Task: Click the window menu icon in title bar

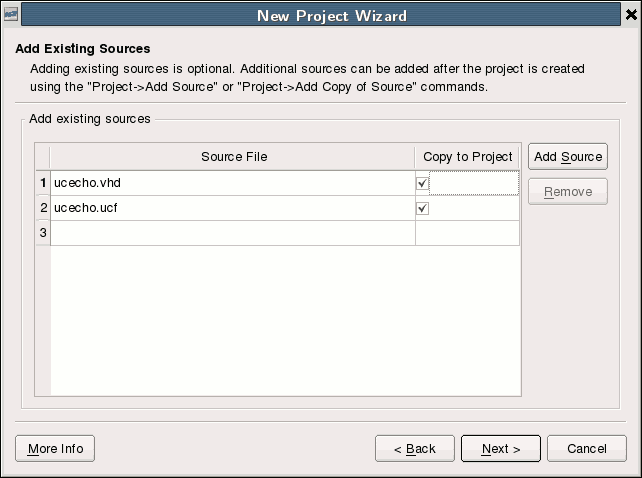Action: pos(11,15)
